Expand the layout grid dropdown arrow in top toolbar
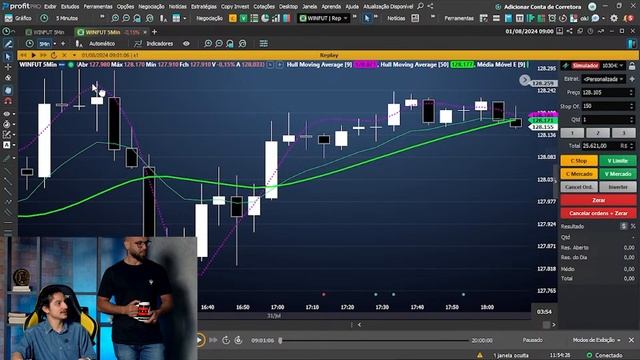This screenshot has height=360, width=640. pos(185,18)
